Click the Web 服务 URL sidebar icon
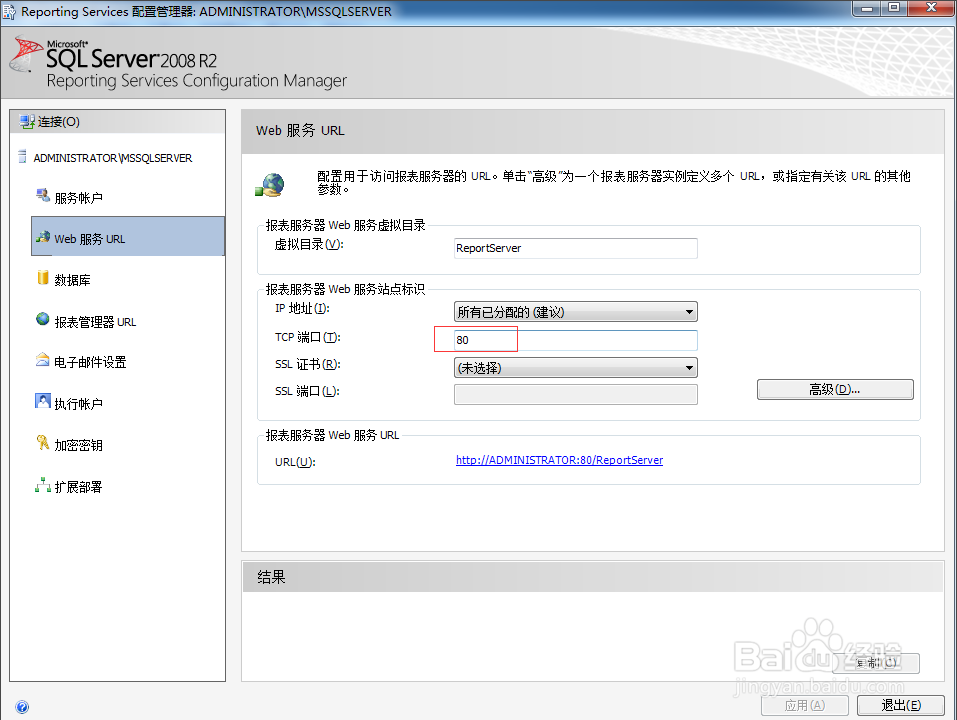This screenshot has width=957, height=720. tap(43, 237)
